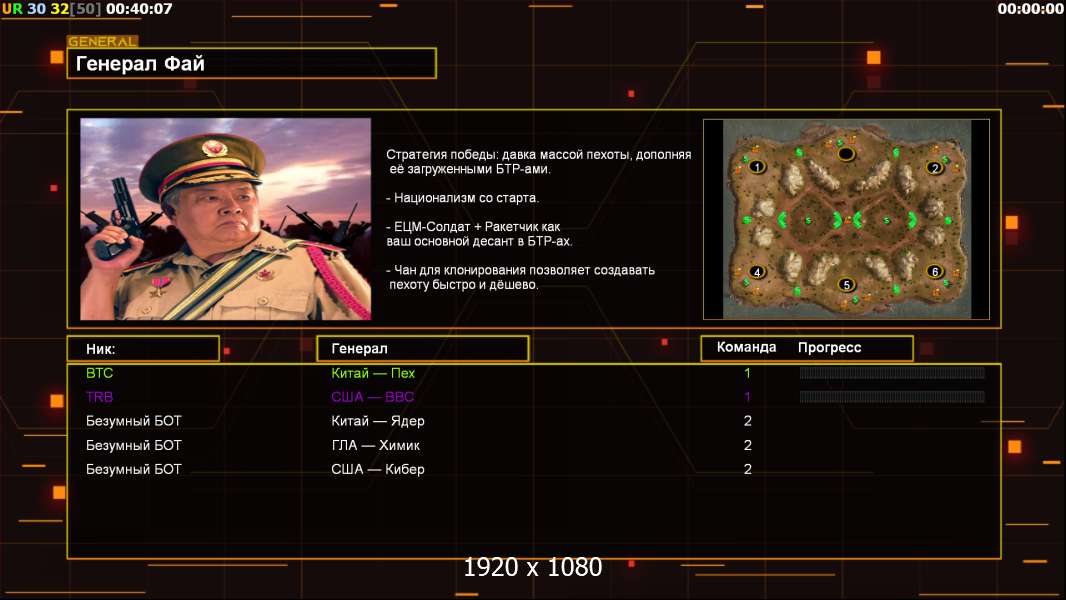Viewport: 1066px width, 600px height.
Task: Click 'Безумный БОТ' in Китай — Ядер row
Action: (x=134, y=421)
